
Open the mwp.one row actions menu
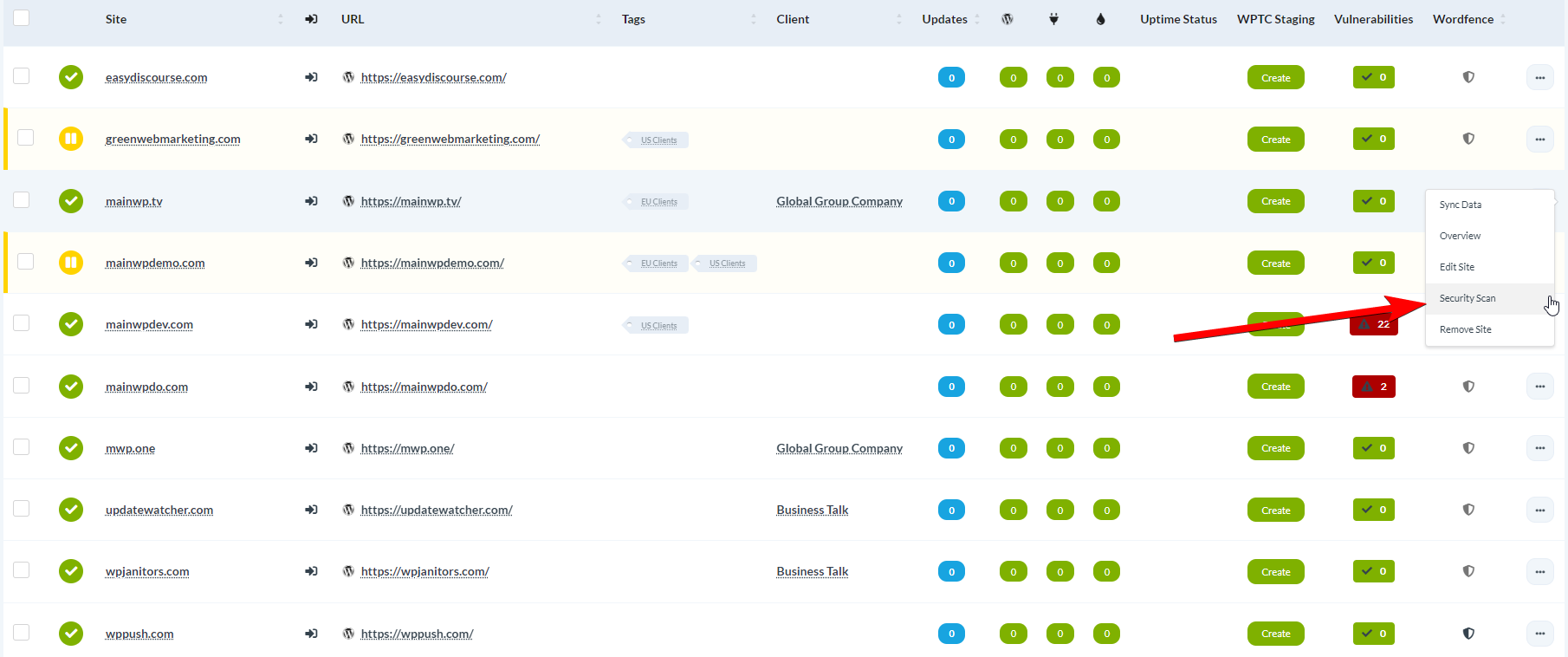pos(1539,448)
